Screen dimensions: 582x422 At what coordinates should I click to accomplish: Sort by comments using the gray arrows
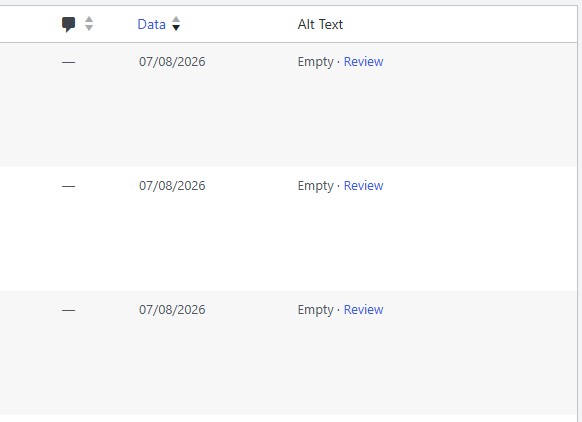(89, 24)
